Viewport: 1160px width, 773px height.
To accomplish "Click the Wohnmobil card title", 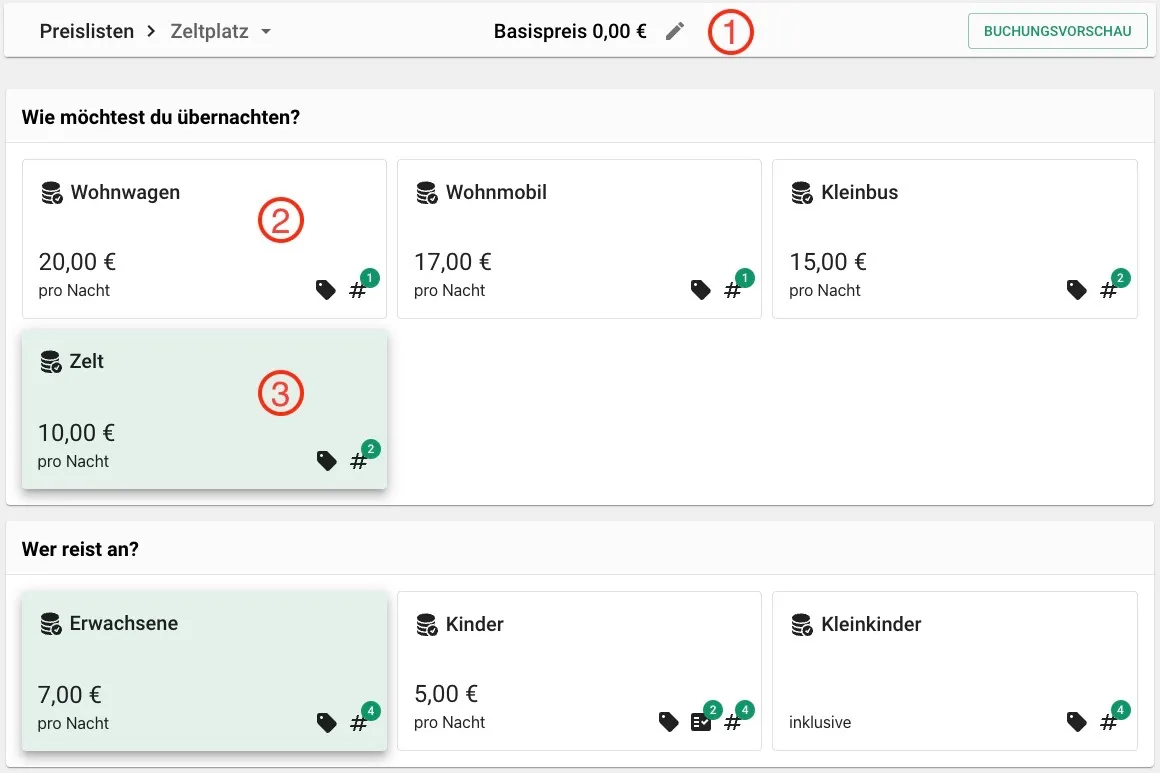I will click(x=496, y=192).
